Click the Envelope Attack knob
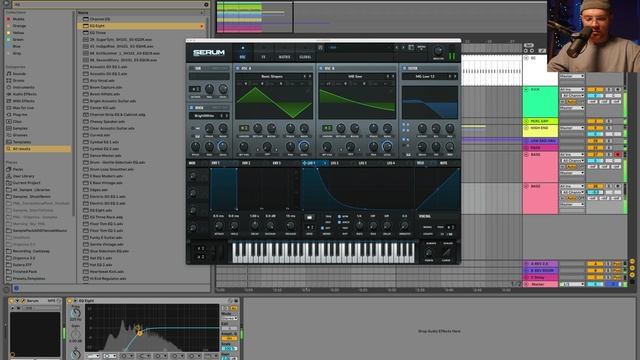This screenshot has height=360, width=640. 219,226
